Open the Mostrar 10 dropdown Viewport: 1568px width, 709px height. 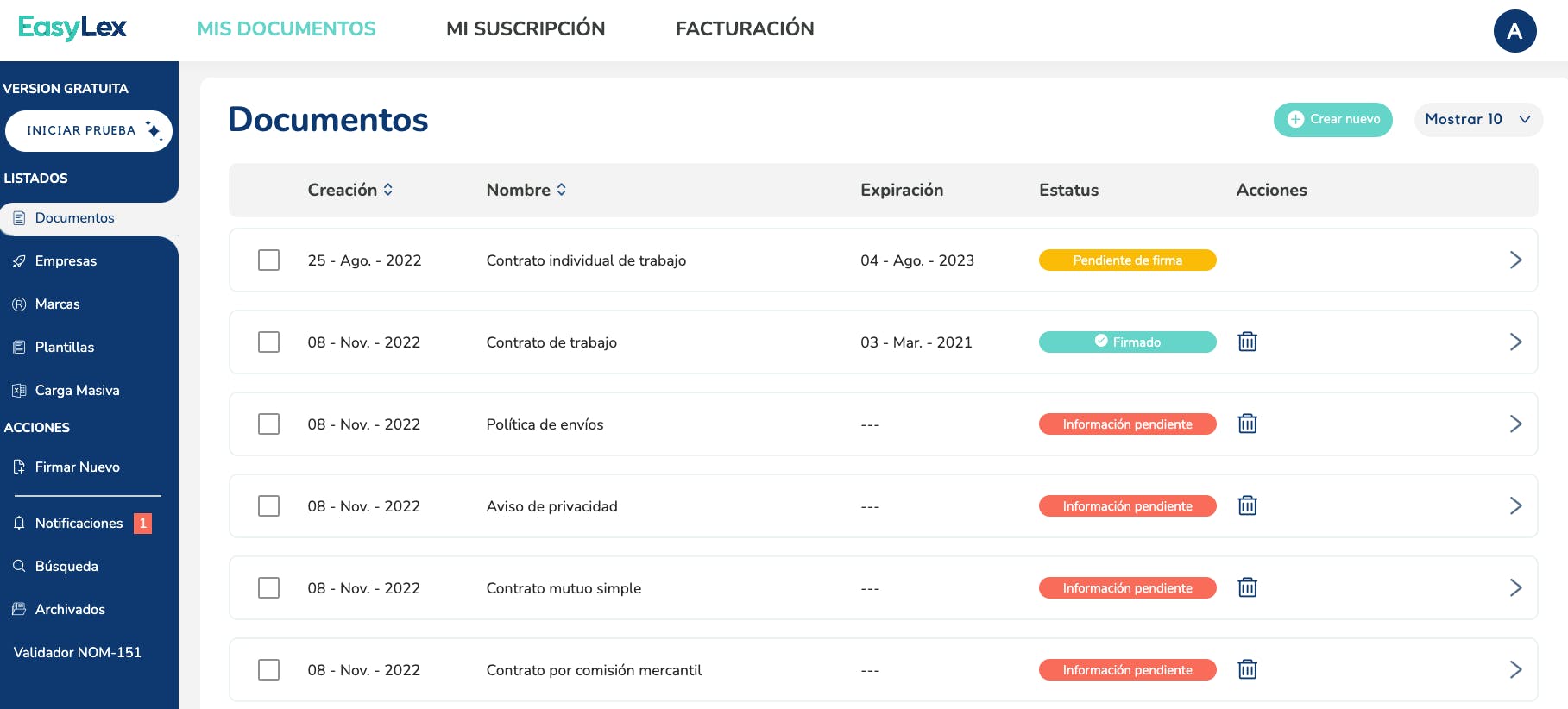point(1477,119)
